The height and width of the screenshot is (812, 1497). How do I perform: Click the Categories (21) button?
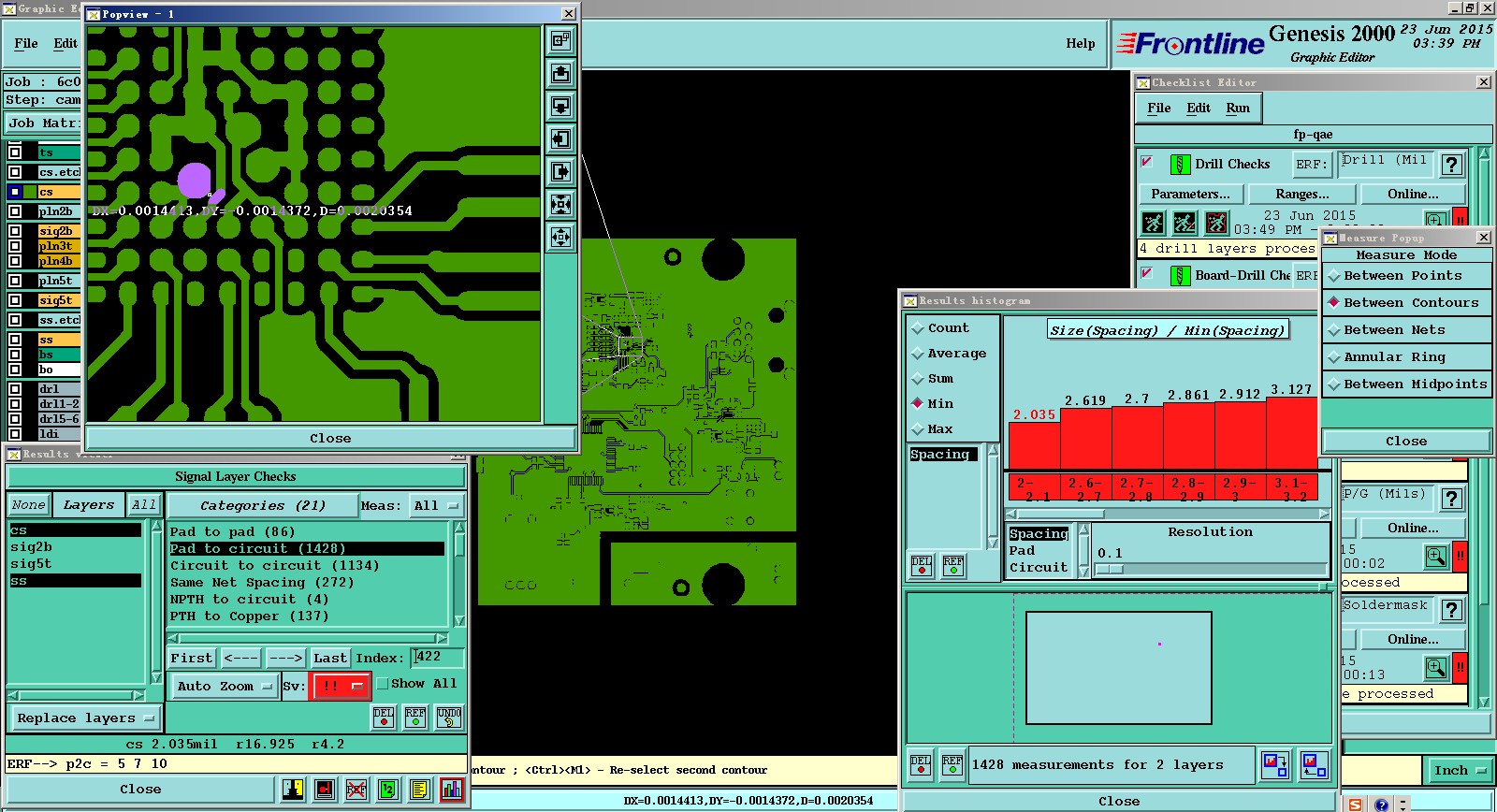pos(263,505)
